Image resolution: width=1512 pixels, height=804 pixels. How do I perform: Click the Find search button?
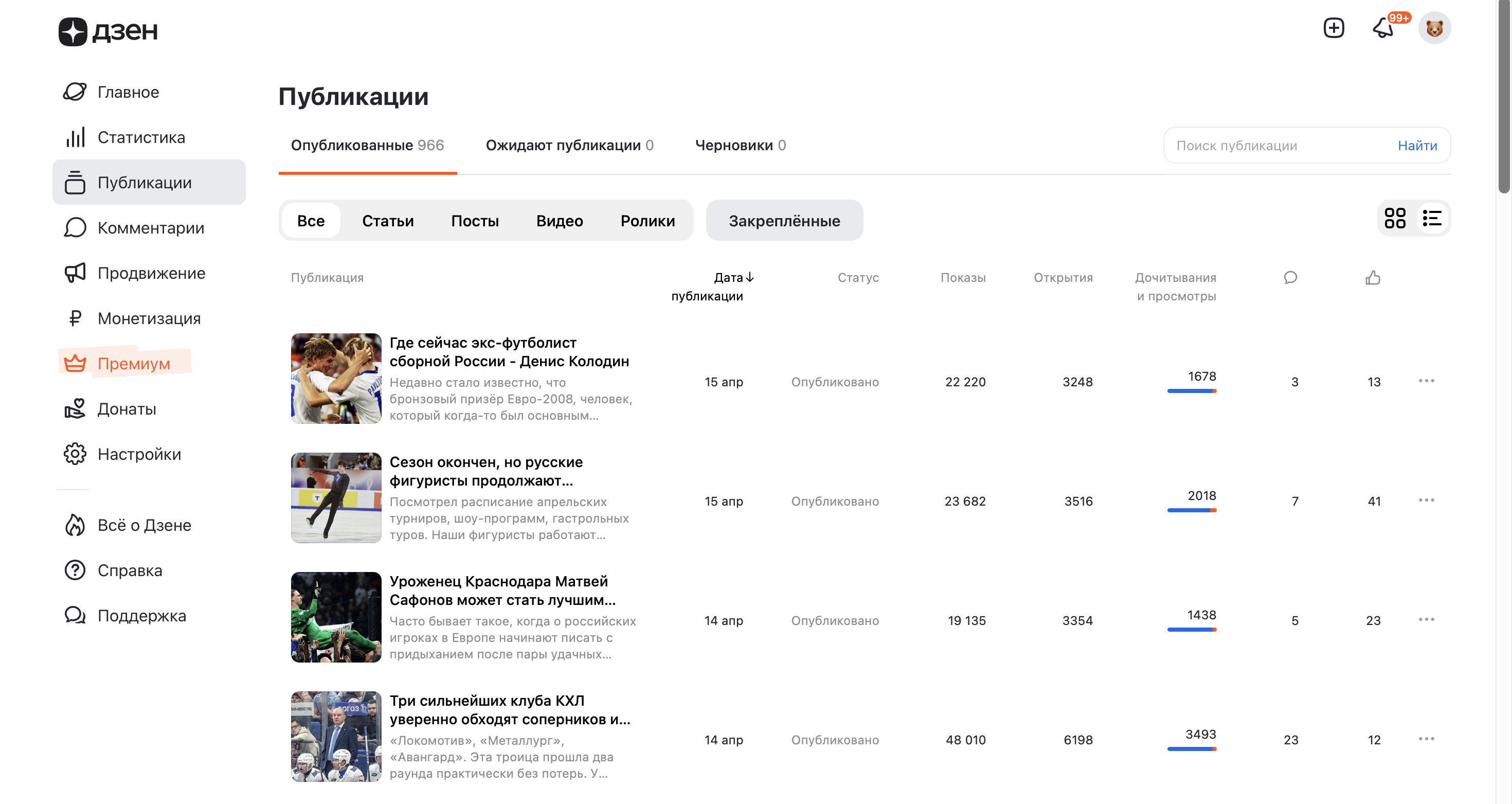[x=1417, y=146]
